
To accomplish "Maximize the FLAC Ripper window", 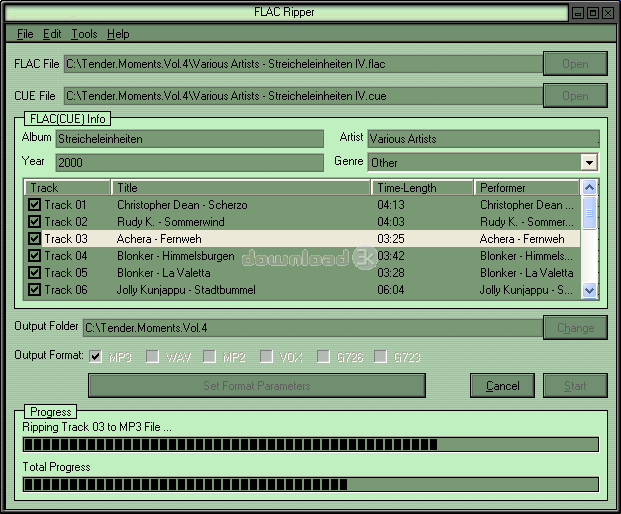I will [593, 13].
